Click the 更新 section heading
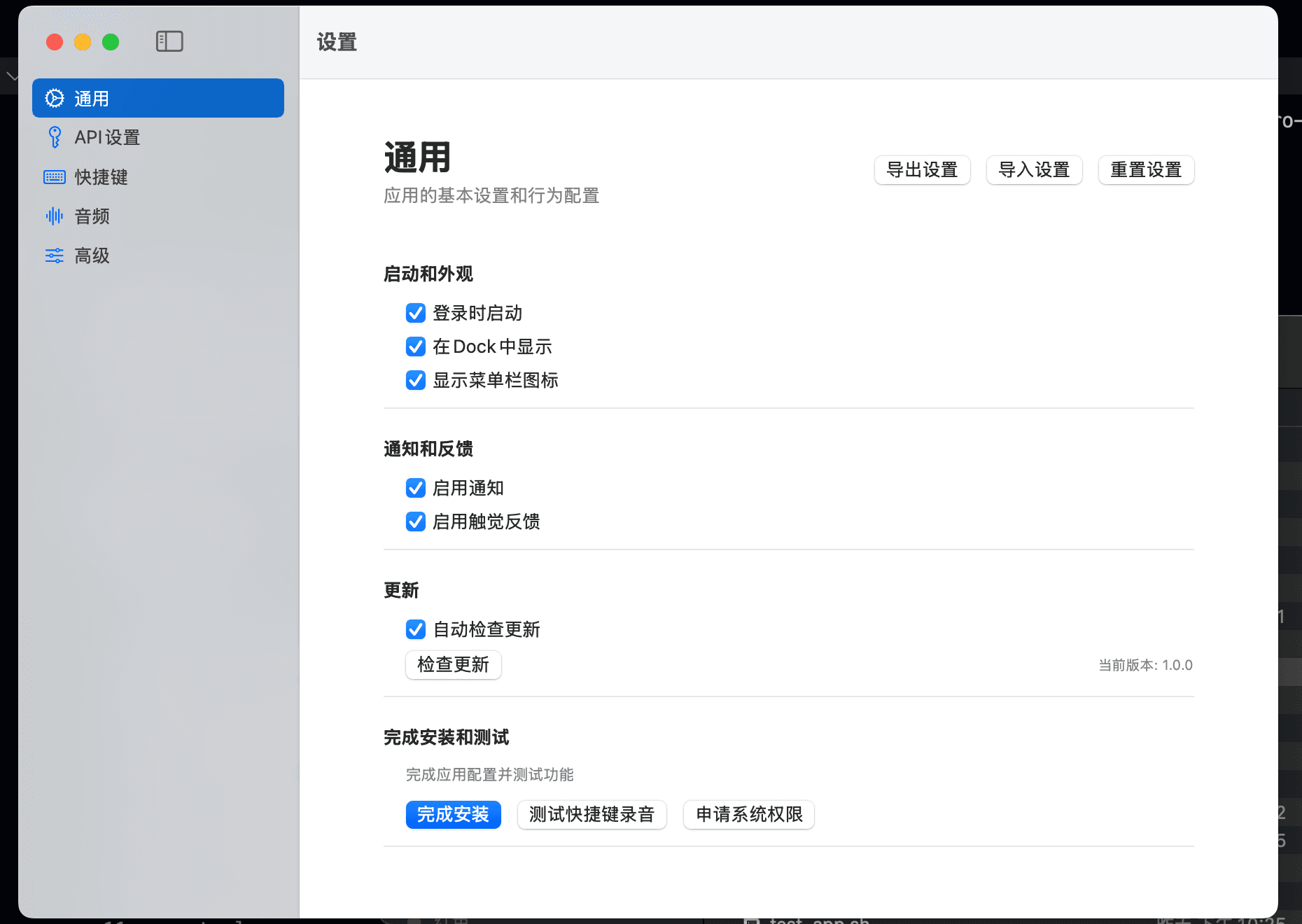This screenshot has height=924, width=1302. coord(401,590)
